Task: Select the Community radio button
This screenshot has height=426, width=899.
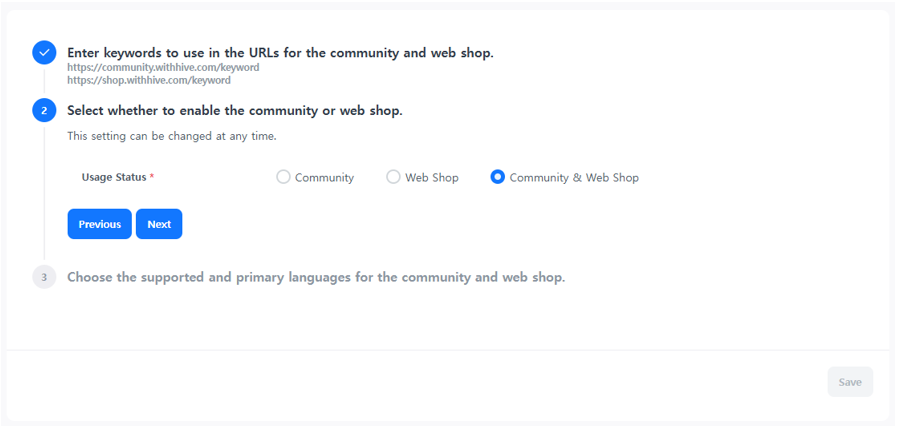Action: (283, 177)
